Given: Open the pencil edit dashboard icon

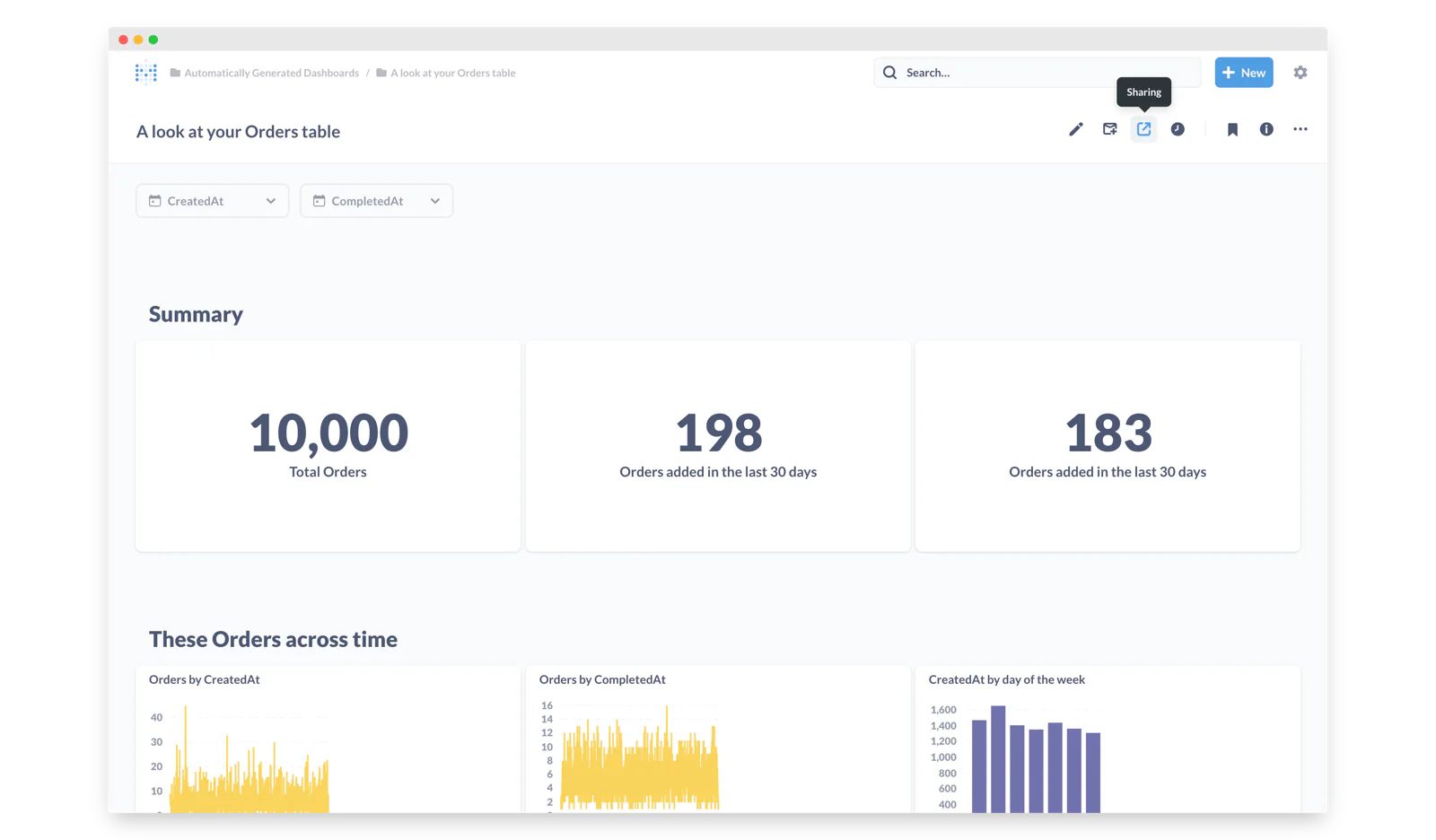Looking at the screenshot, I should click(1075, 129).
